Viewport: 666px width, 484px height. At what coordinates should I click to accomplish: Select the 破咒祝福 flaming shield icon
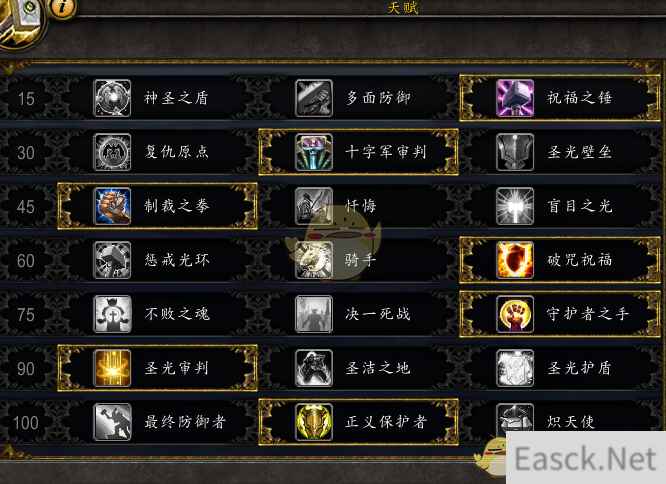(515, 260)
